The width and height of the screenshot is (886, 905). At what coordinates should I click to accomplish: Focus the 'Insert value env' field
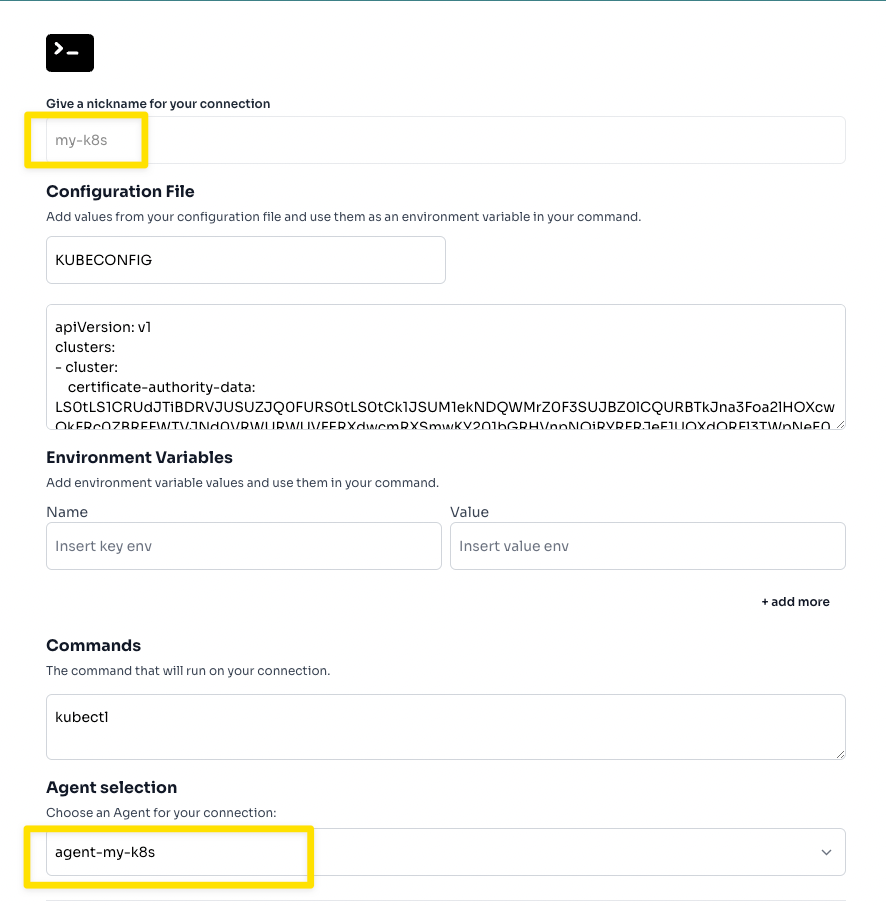click(x=647, y=546)
